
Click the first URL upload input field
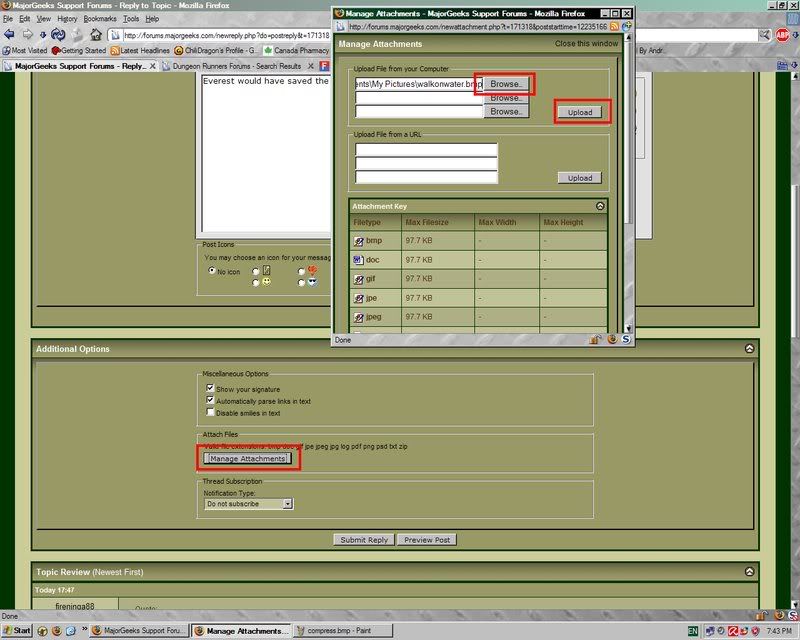(426, 150)
